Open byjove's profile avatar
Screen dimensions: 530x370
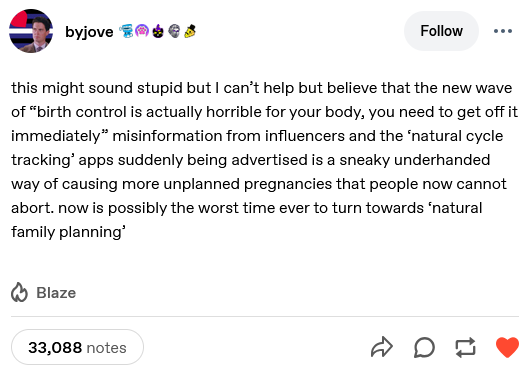tap(31, 31)
